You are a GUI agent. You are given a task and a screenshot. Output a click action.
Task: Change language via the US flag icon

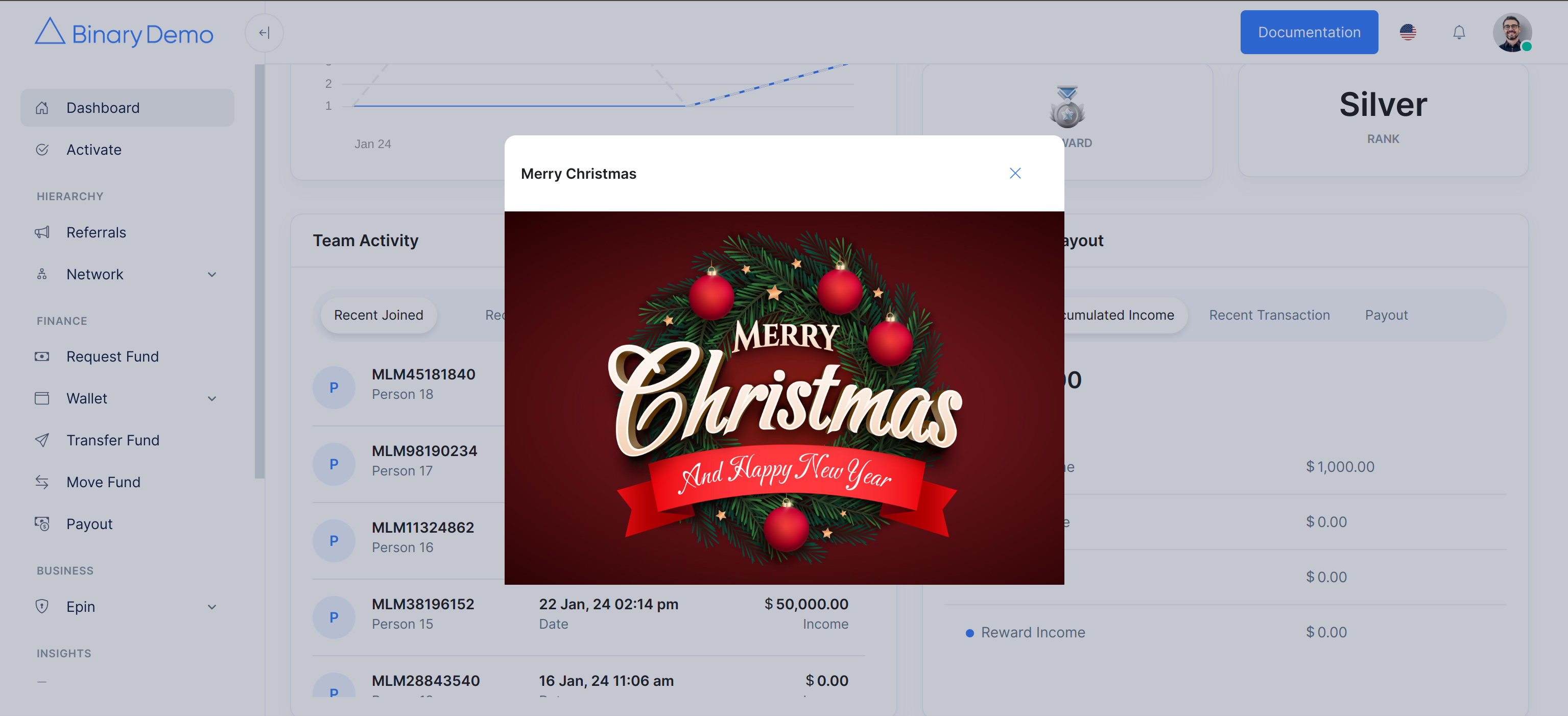point(1407,32)
